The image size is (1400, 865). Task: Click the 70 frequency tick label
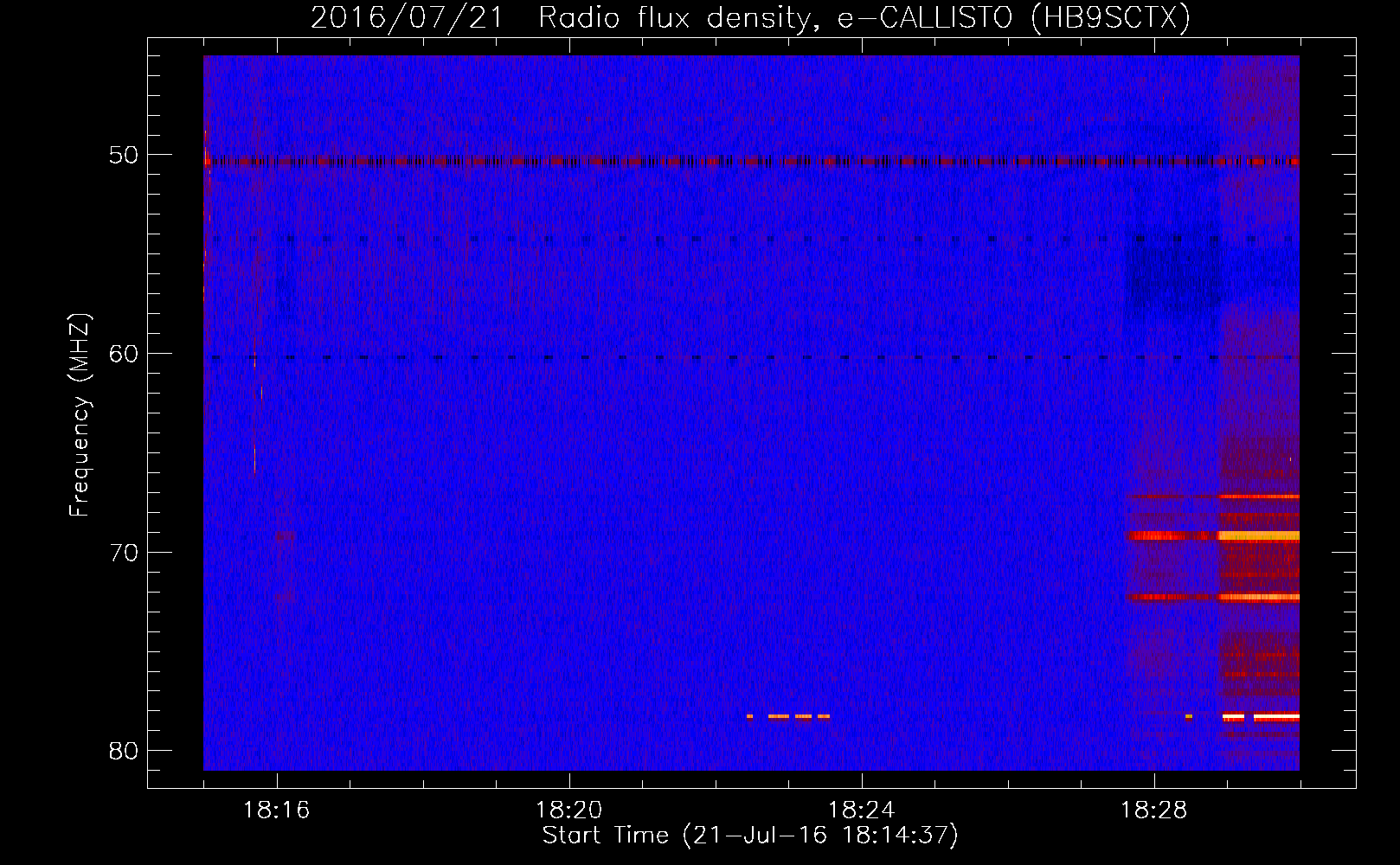click(124, 553)
